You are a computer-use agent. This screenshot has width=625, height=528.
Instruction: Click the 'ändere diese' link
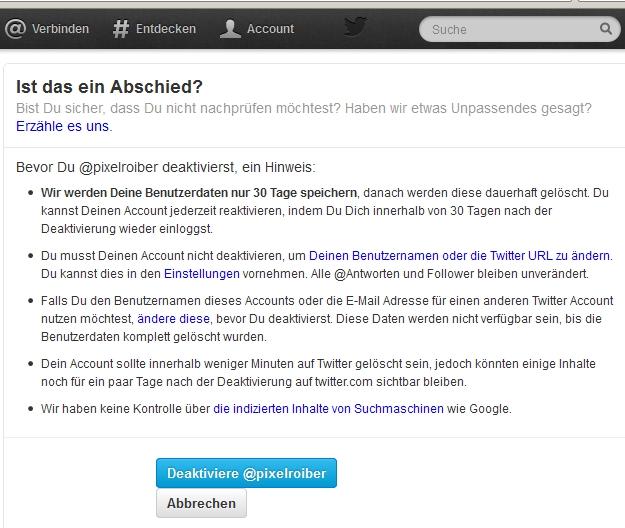click(x=173, y=318)
